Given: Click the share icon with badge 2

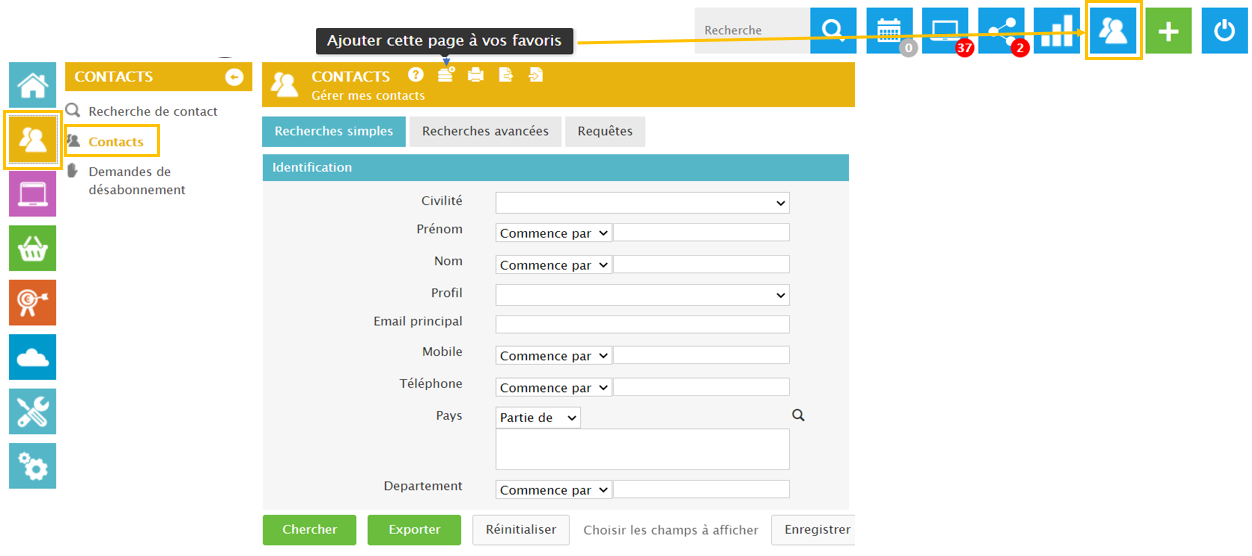Looking at the screenshot, I should [1001, 31].
